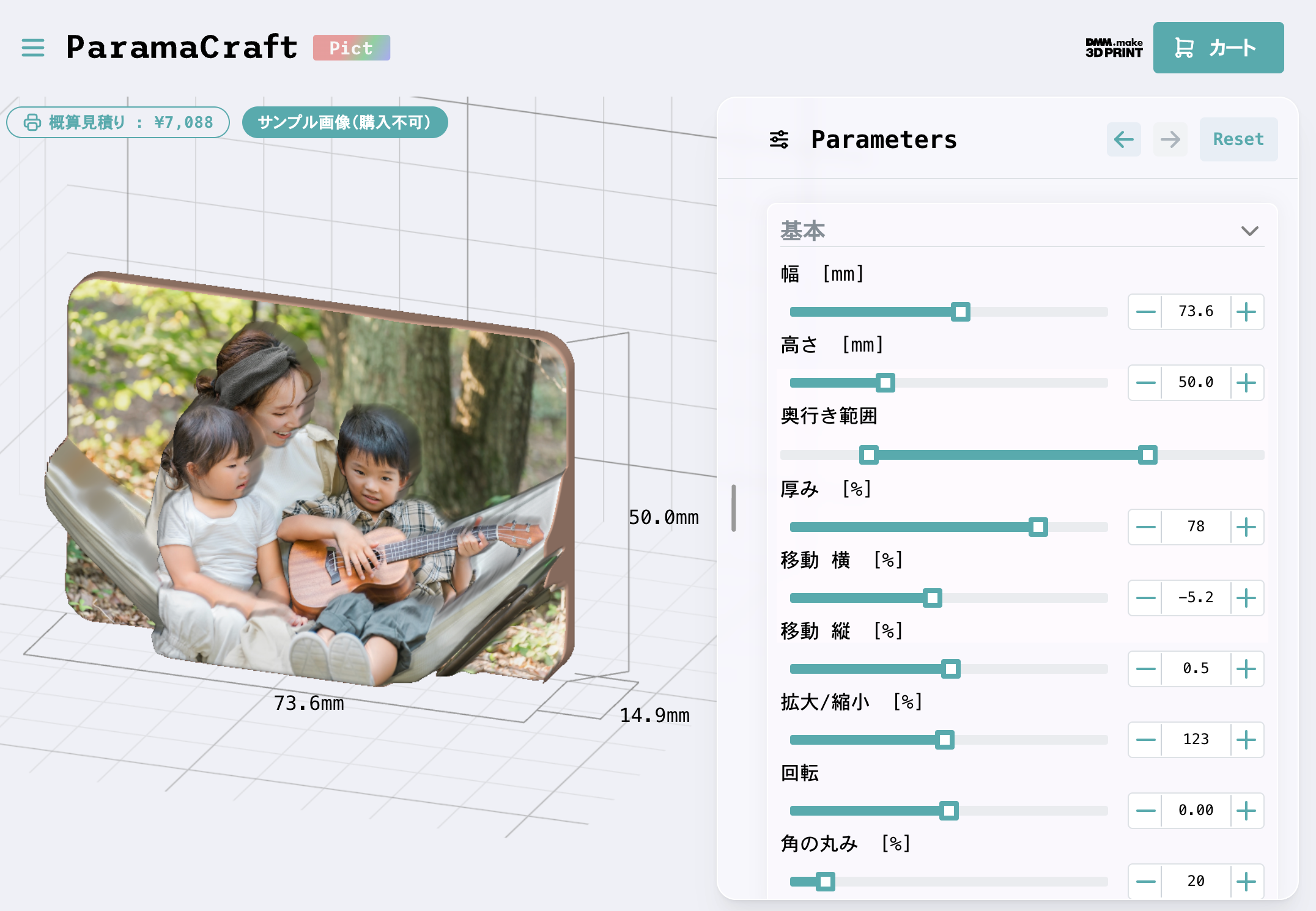Click the redo forward arrow
This screenshot has width=1316, height=911.
click(1170, 139)
